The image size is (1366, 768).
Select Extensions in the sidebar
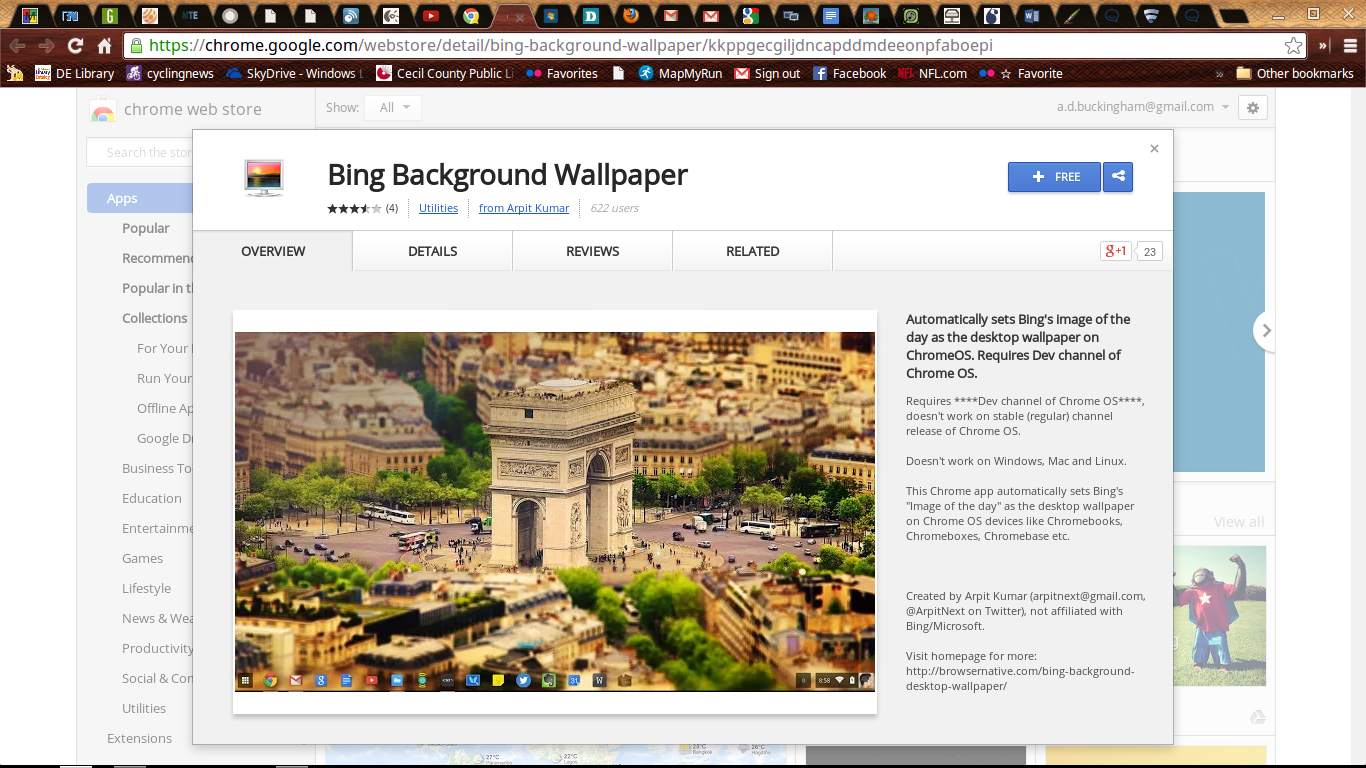[139, 738]
